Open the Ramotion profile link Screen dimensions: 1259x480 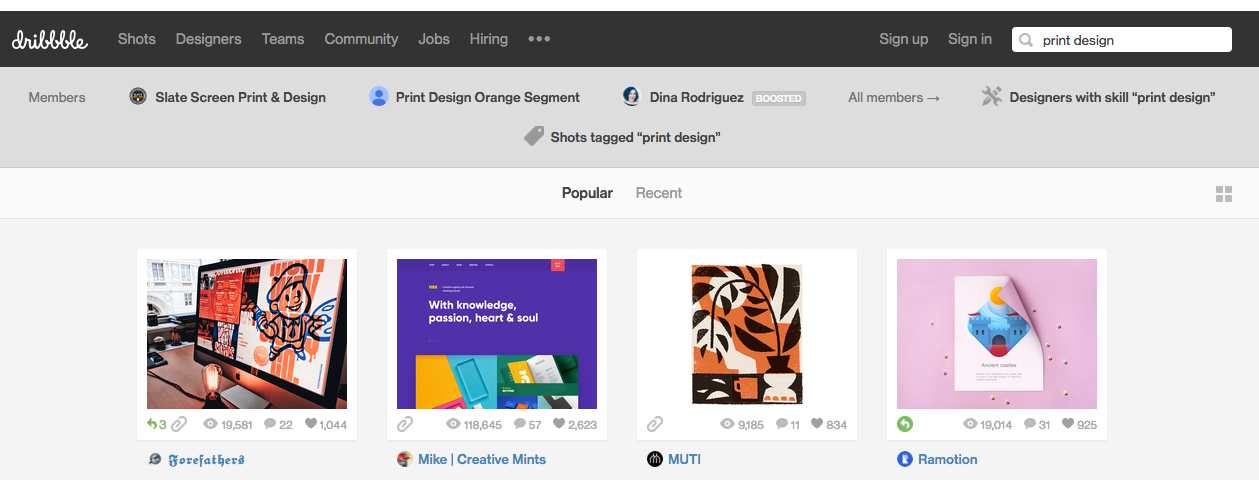[948, 459]
